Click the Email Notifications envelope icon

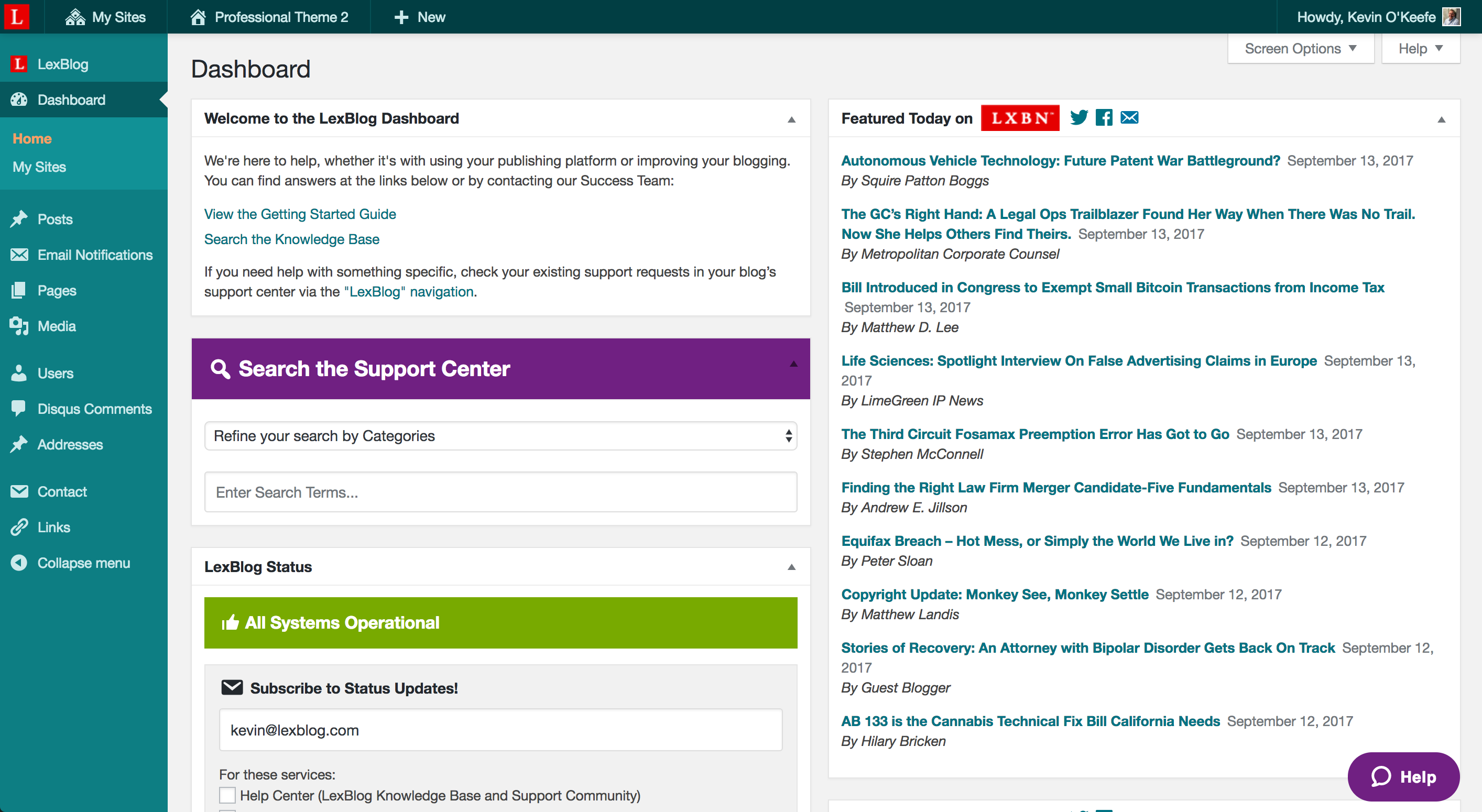click(x=19, y=255)
